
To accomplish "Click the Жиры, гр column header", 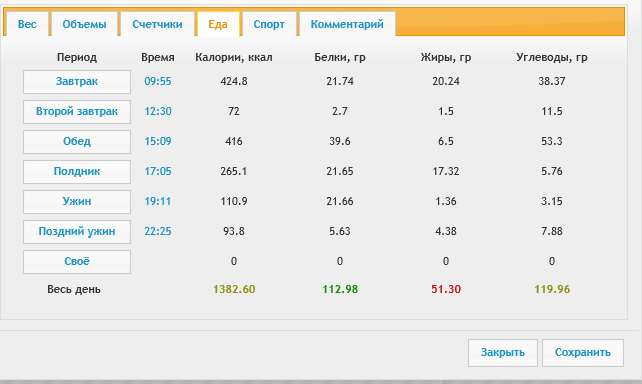I will coord(446,57).
